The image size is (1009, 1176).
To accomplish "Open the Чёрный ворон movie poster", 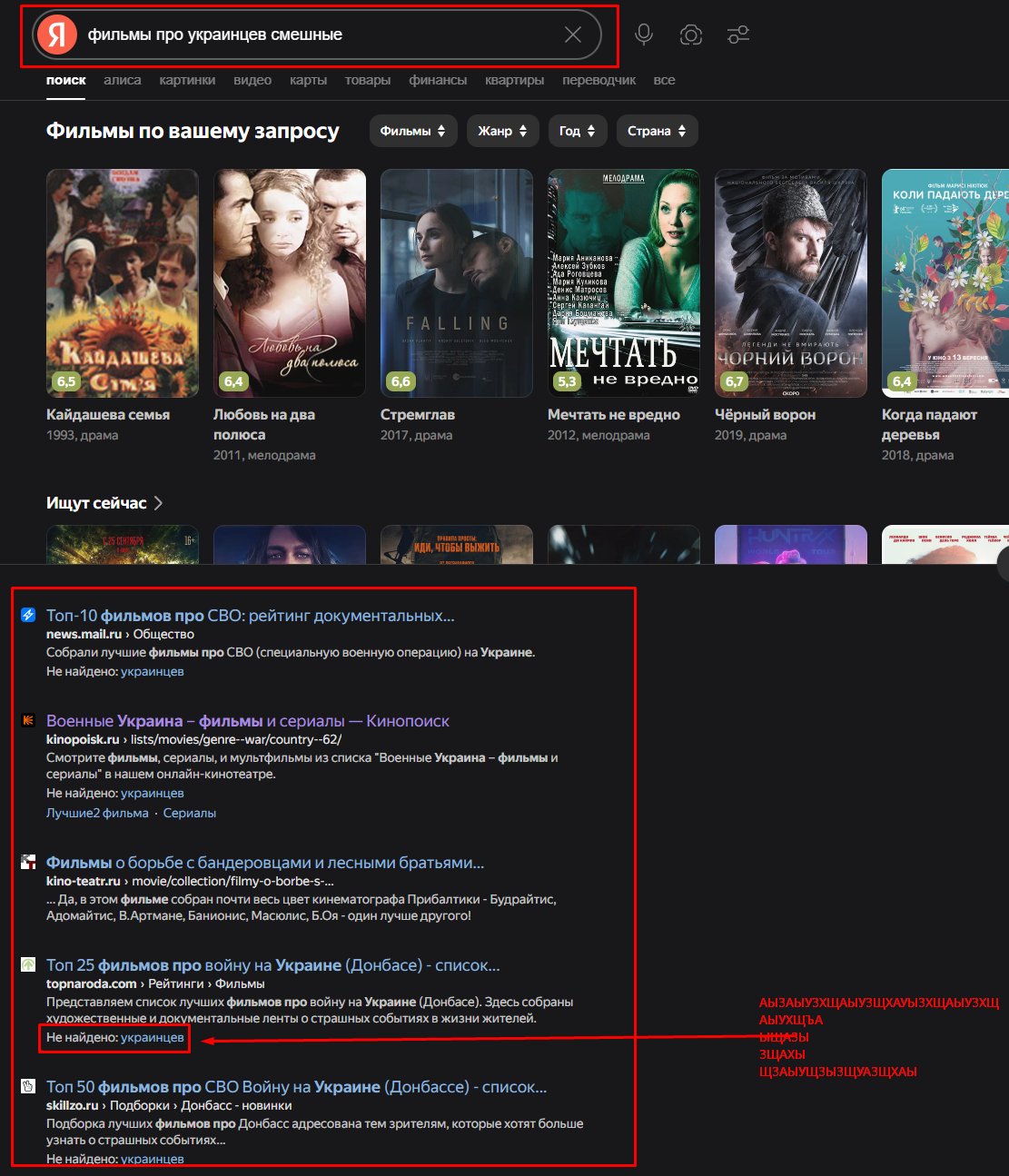I will pos(790,283).
